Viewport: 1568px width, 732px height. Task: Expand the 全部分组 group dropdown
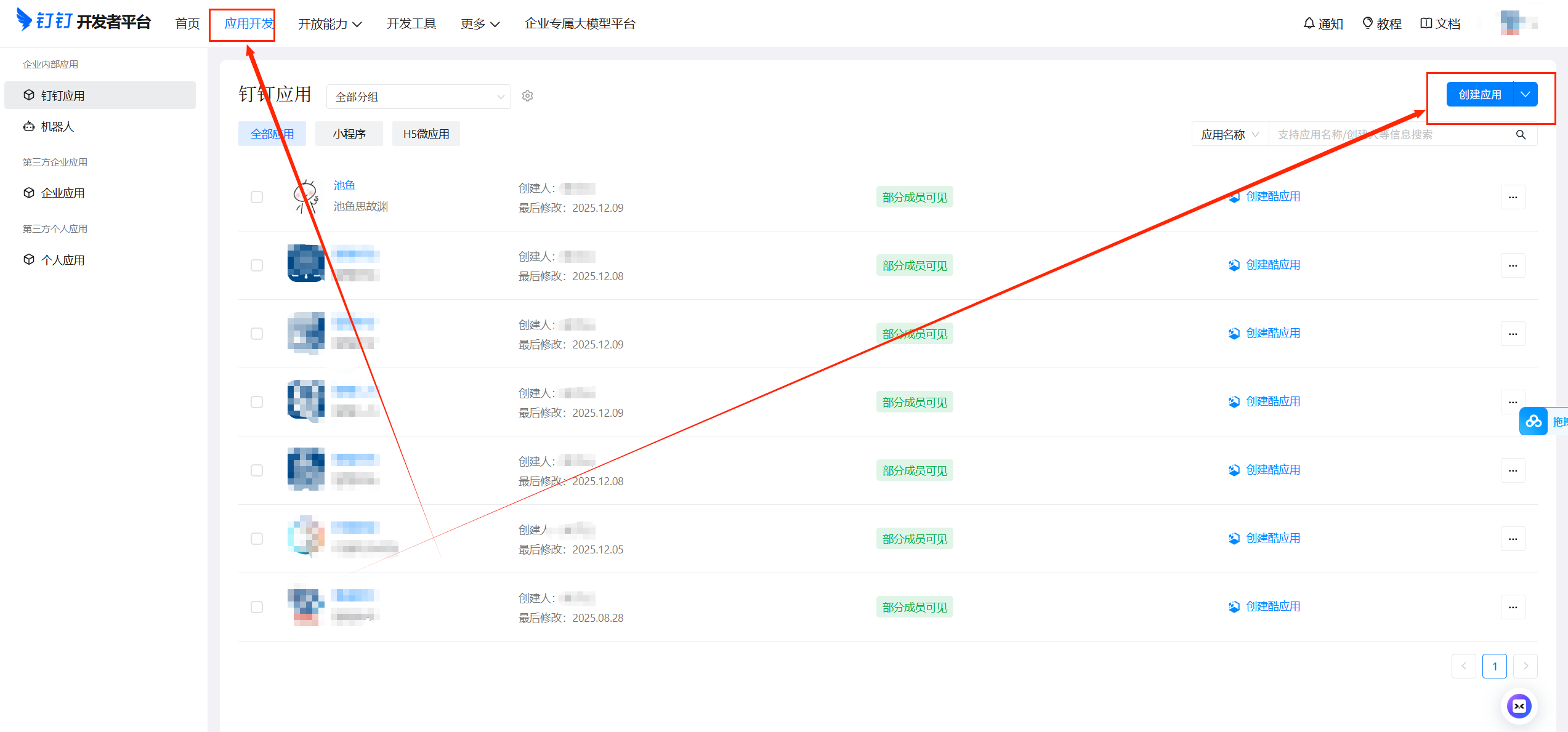(x=418, y=97)
